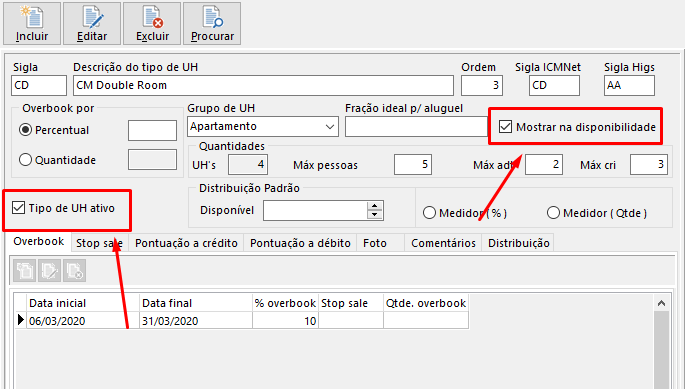Click the Percentual value input box
The image size is (685, 389).
pos(152,130)
